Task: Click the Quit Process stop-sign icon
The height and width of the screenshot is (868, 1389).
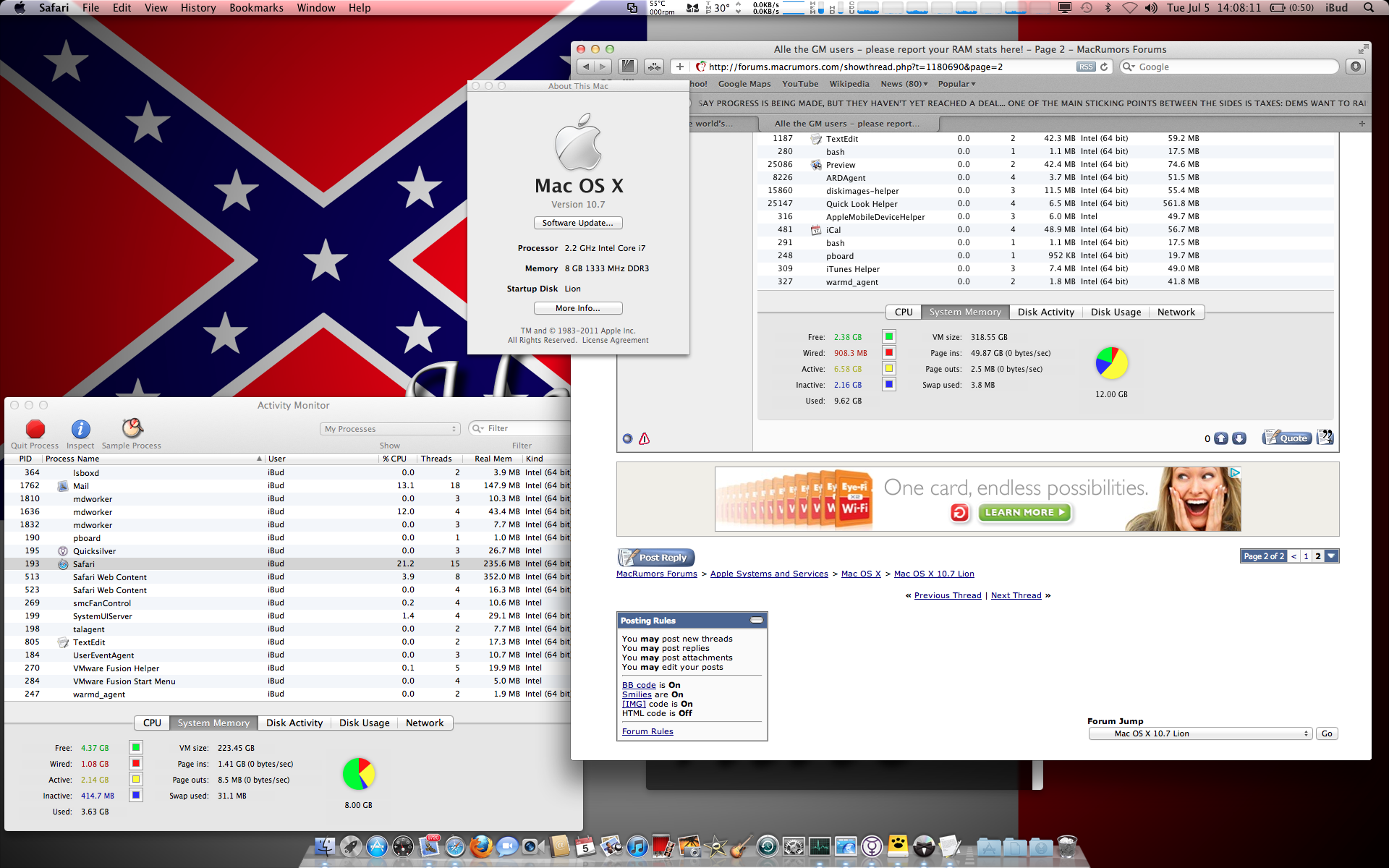Action: click(x=35, y=429)
